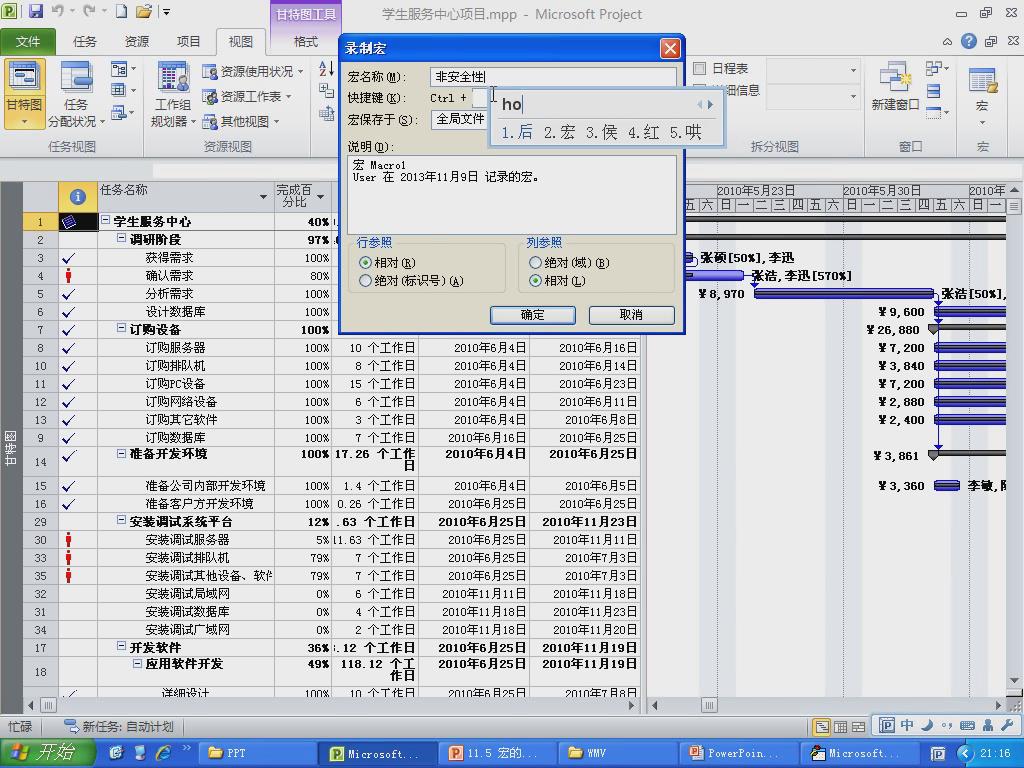This screenshot has height=768, width=1024.
Task: Click the macro description text area
Action: click(512, 194)
